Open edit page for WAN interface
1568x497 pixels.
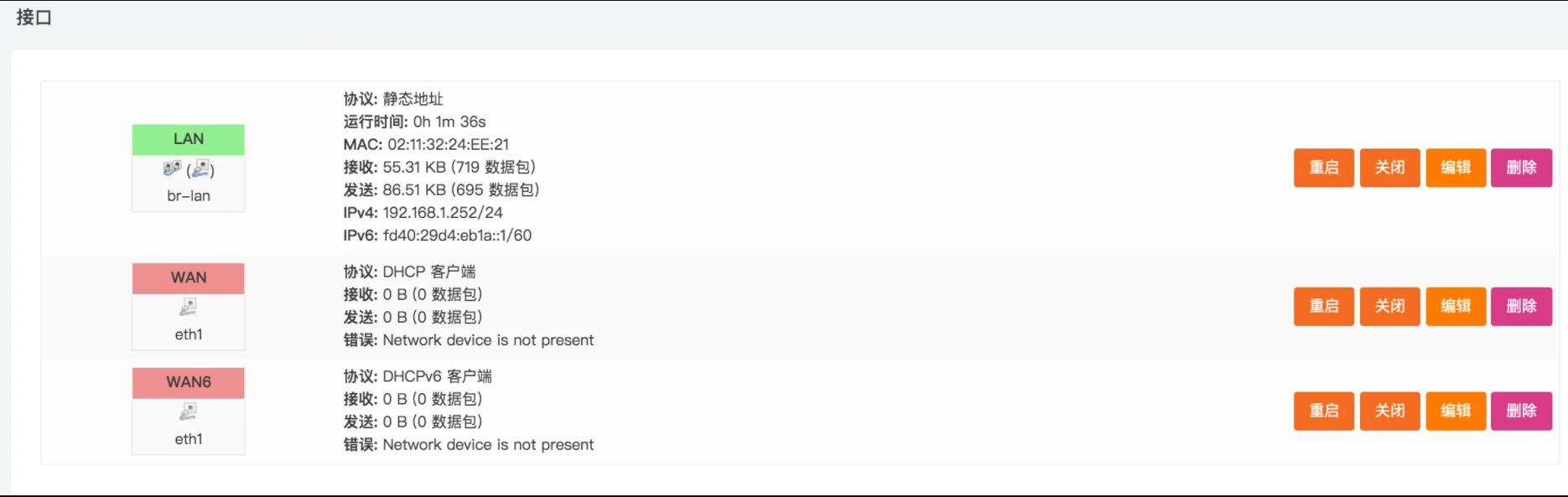1456,306
